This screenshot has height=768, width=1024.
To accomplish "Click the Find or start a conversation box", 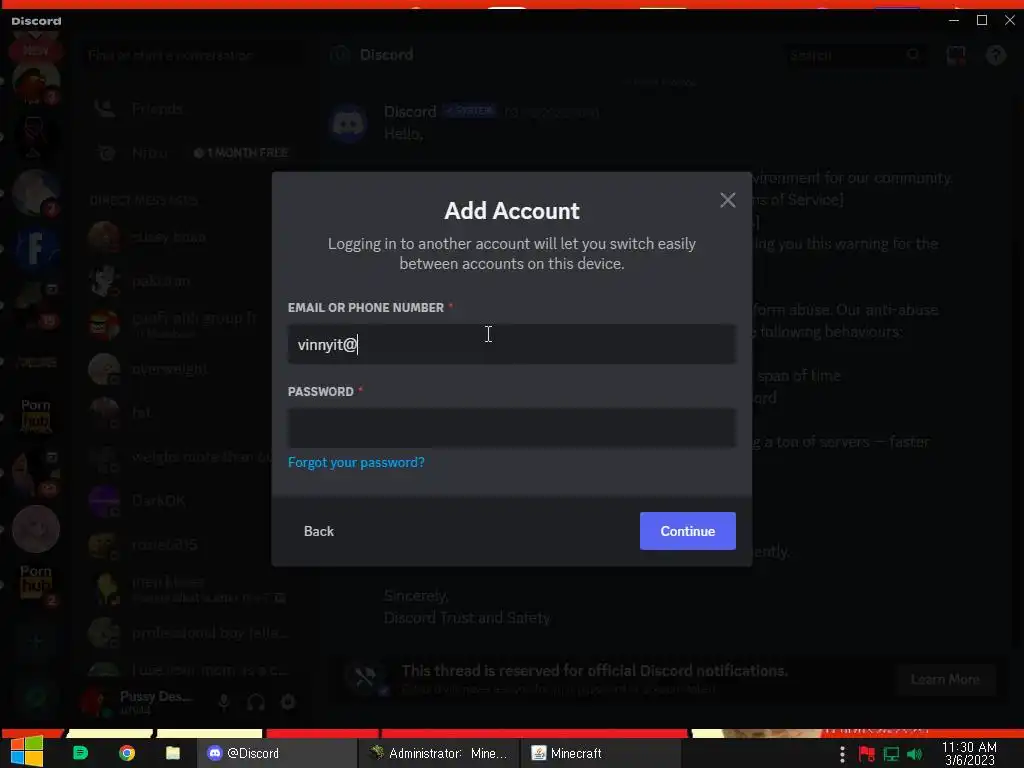I will (193, 56).
